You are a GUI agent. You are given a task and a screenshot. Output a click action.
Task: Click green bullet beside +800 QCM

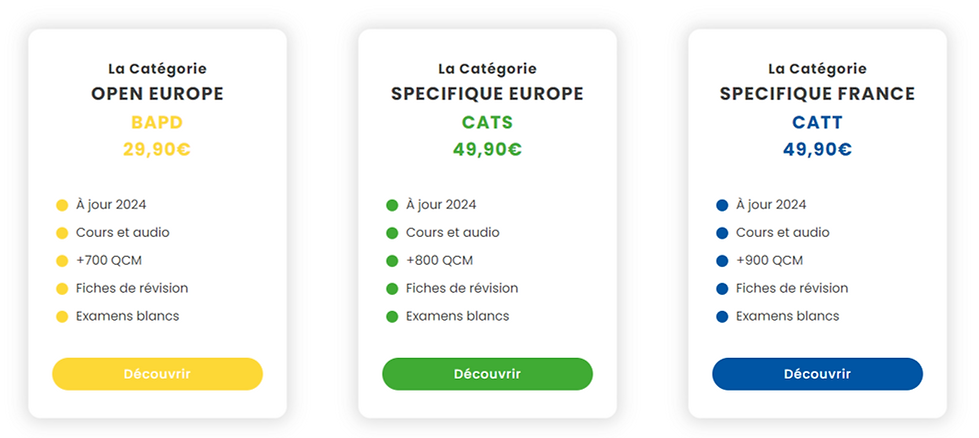[392, 261]
